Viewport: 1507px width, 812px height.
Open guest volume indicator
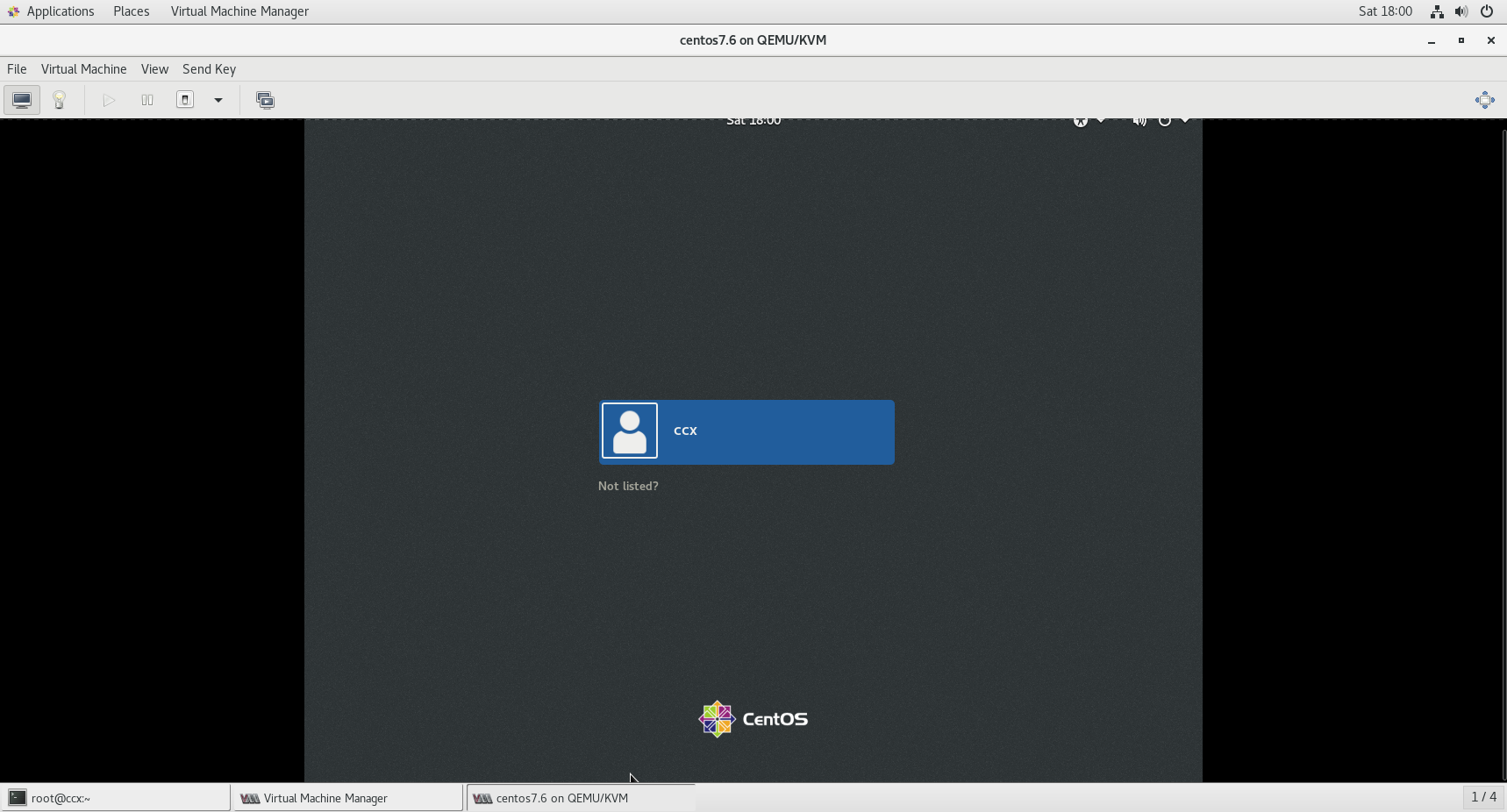pos(1139,122)
